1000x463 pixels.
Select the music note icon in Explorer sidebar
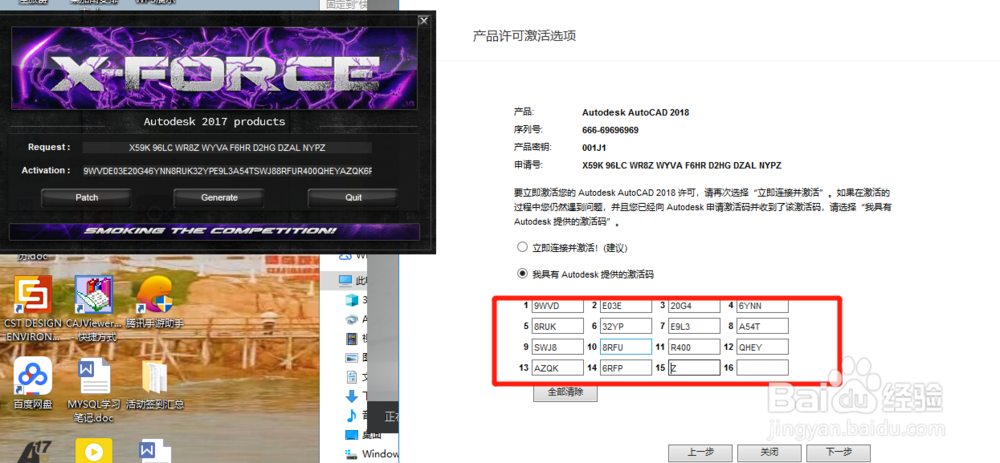[351, 416]
